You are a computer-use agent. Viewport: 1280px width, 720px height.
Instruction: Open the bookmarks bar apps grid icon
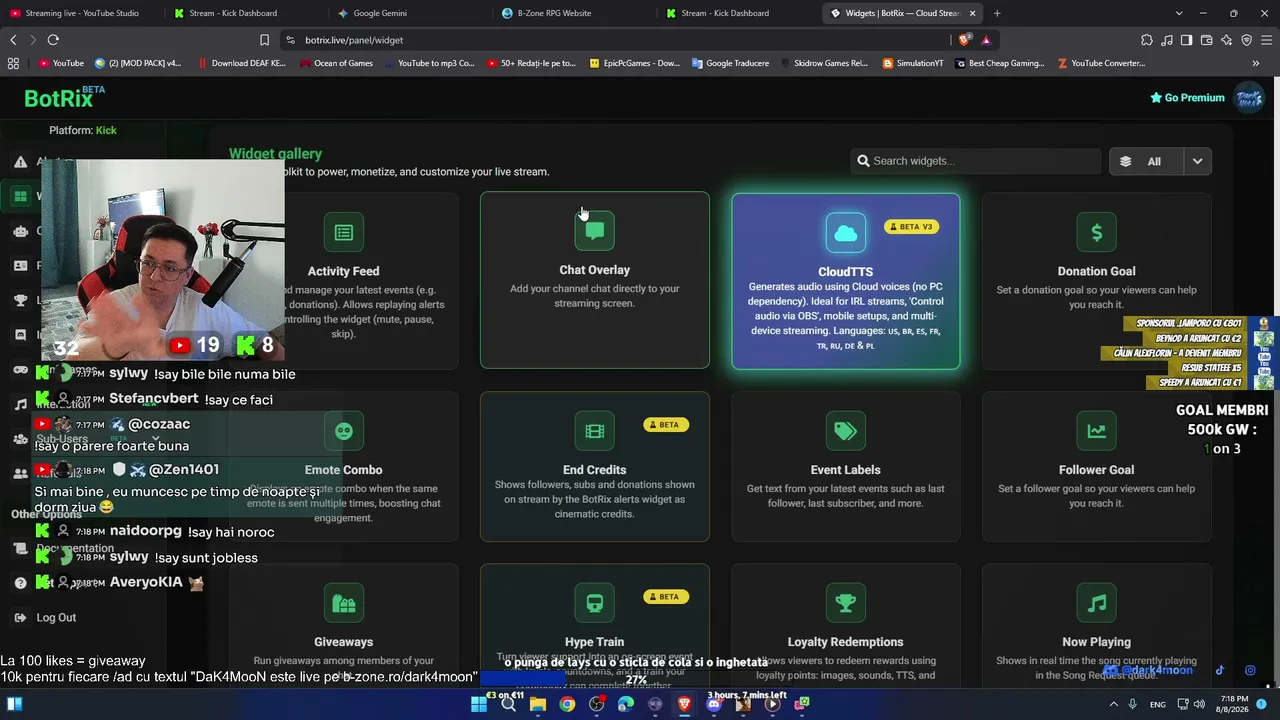[x=13, y=63]
